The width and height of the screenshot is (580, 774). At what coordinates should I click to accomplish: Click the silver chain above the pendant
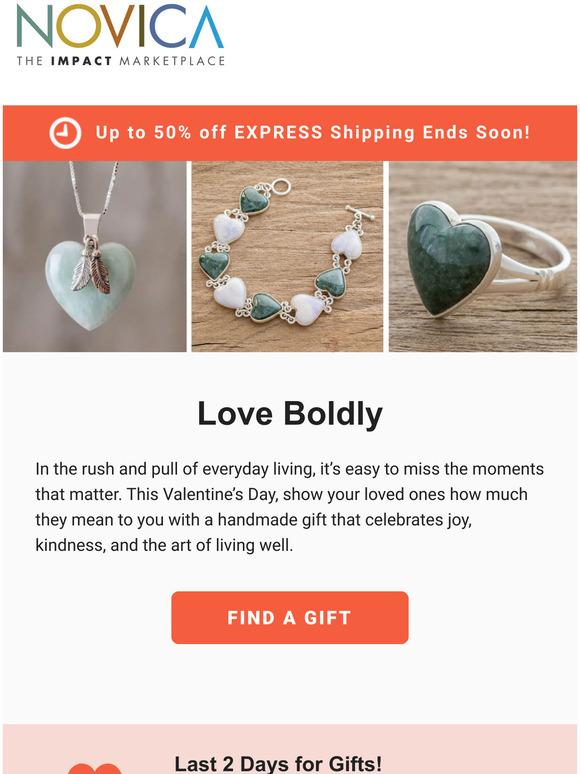click(93, 187)
